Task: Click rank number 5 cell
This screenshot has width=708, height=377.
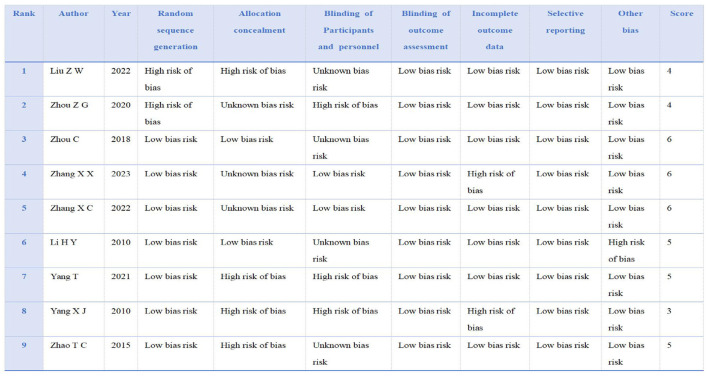Action: [24, 208]
